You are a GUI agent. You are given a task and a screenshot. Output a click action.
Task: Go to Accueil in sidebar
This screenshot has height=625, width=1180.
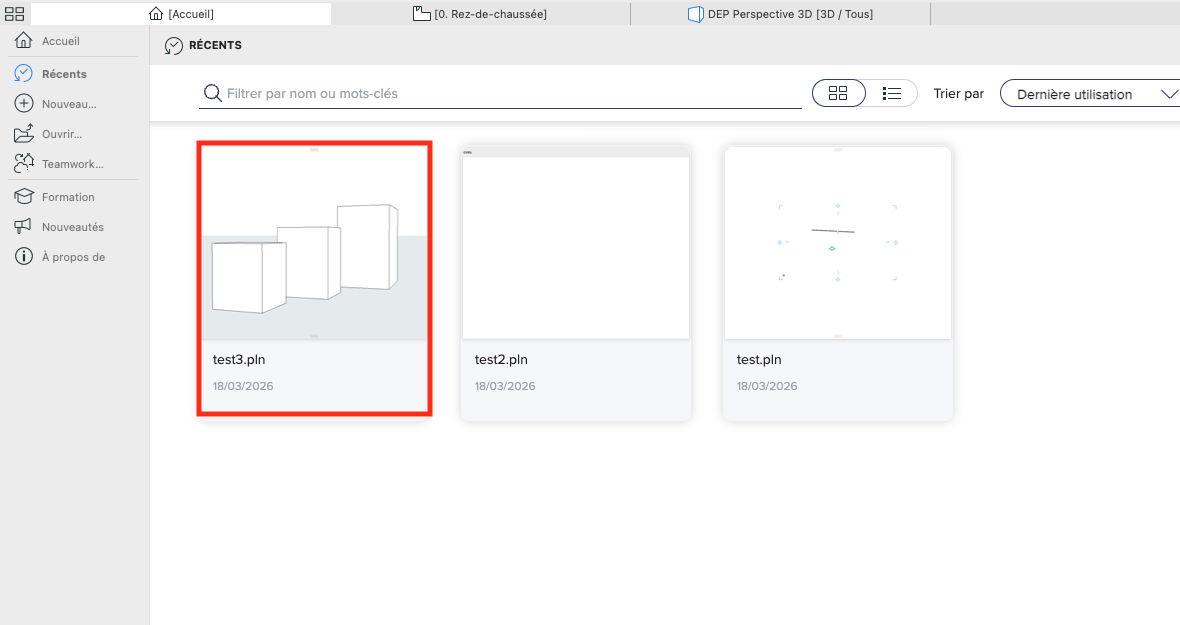pos(61,41)
